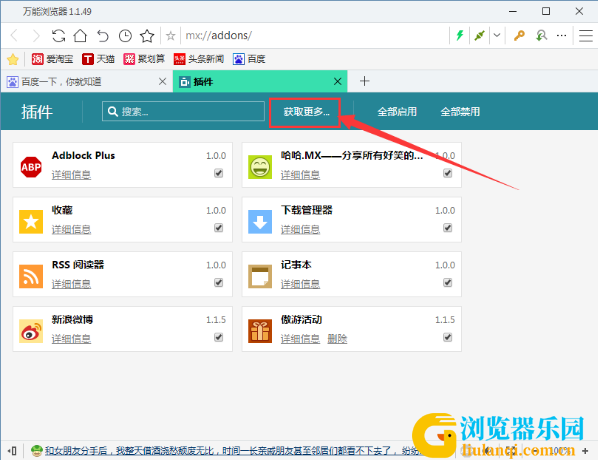Toggle the 哈哈.MX plugin checkbox

pyautogui.click(x=448, y=173)
